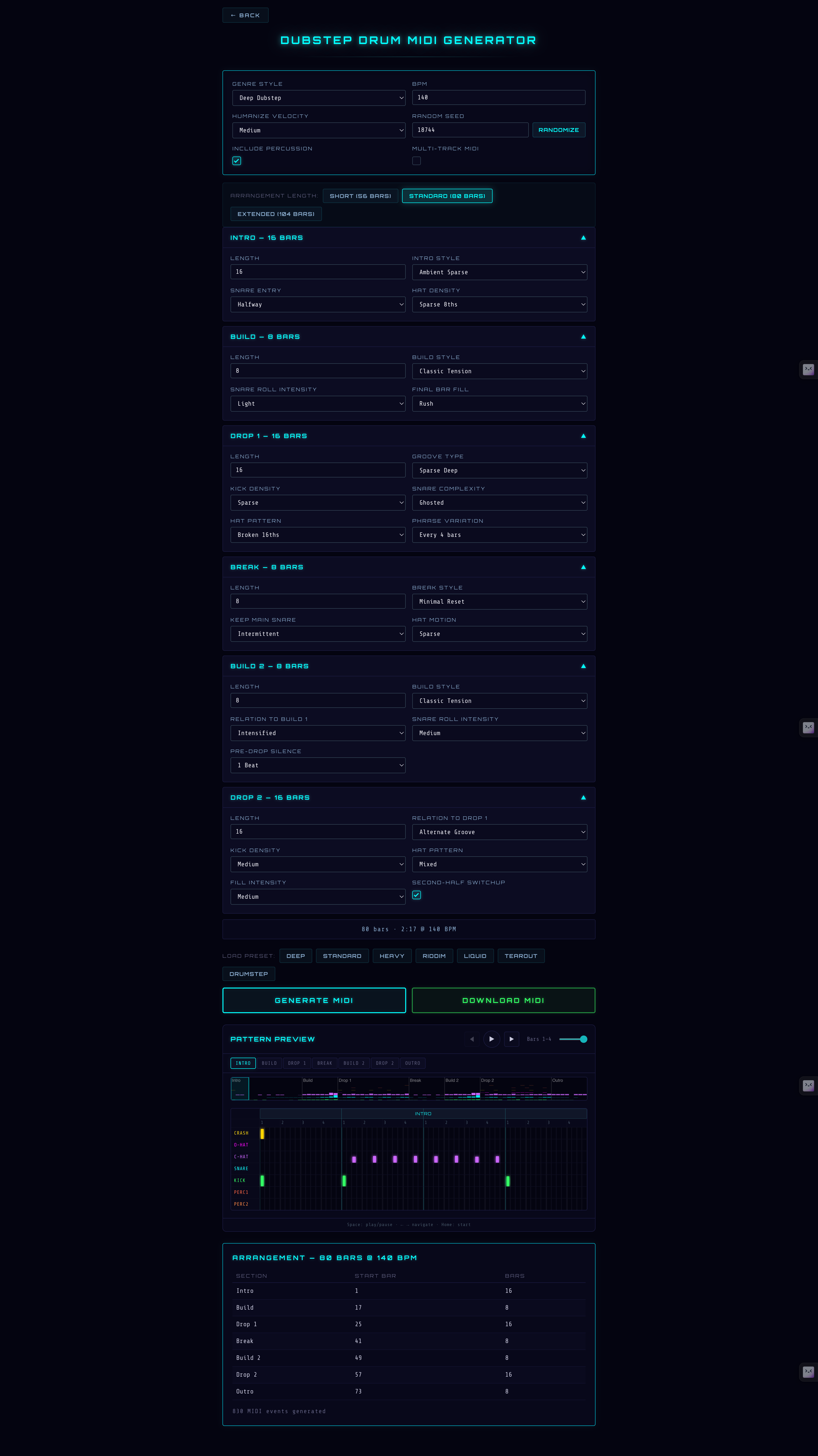Load the Riddim preset
The width and height of the screenshot is (818, 1456).
434,956
